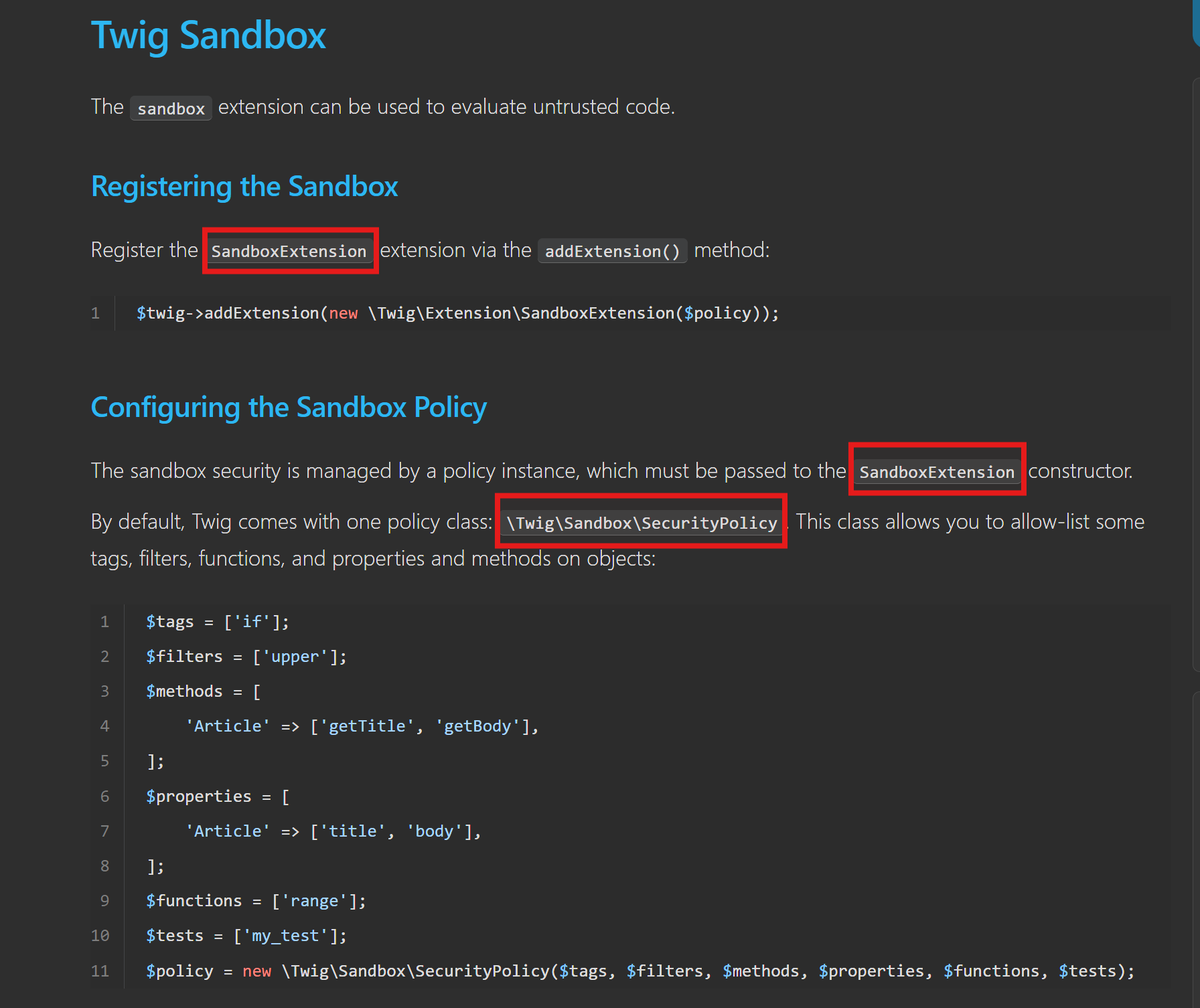Click line number 11 in the code block
Viewport: 1200px width, 1008px height.
pyautogui.click(x=100, y=971)
